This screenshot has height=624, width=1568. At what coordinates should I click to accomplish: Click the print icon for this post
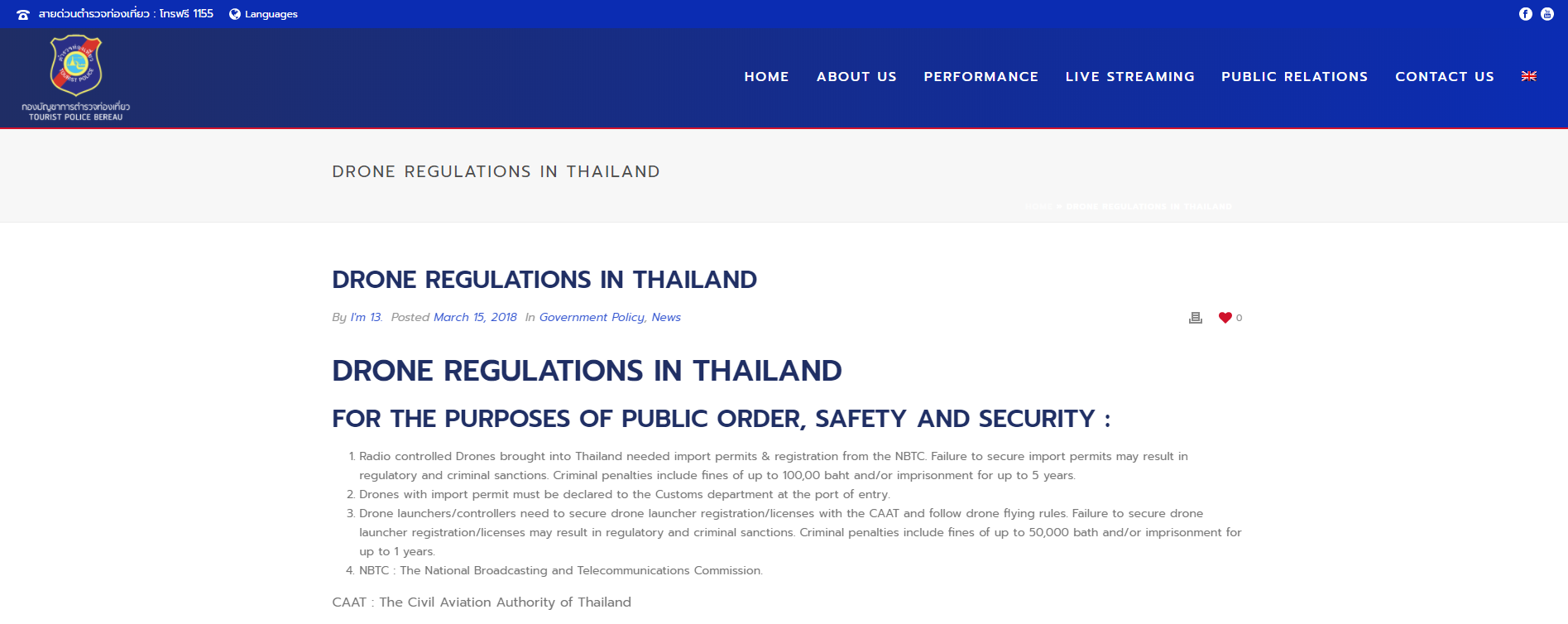point(1195,318)
